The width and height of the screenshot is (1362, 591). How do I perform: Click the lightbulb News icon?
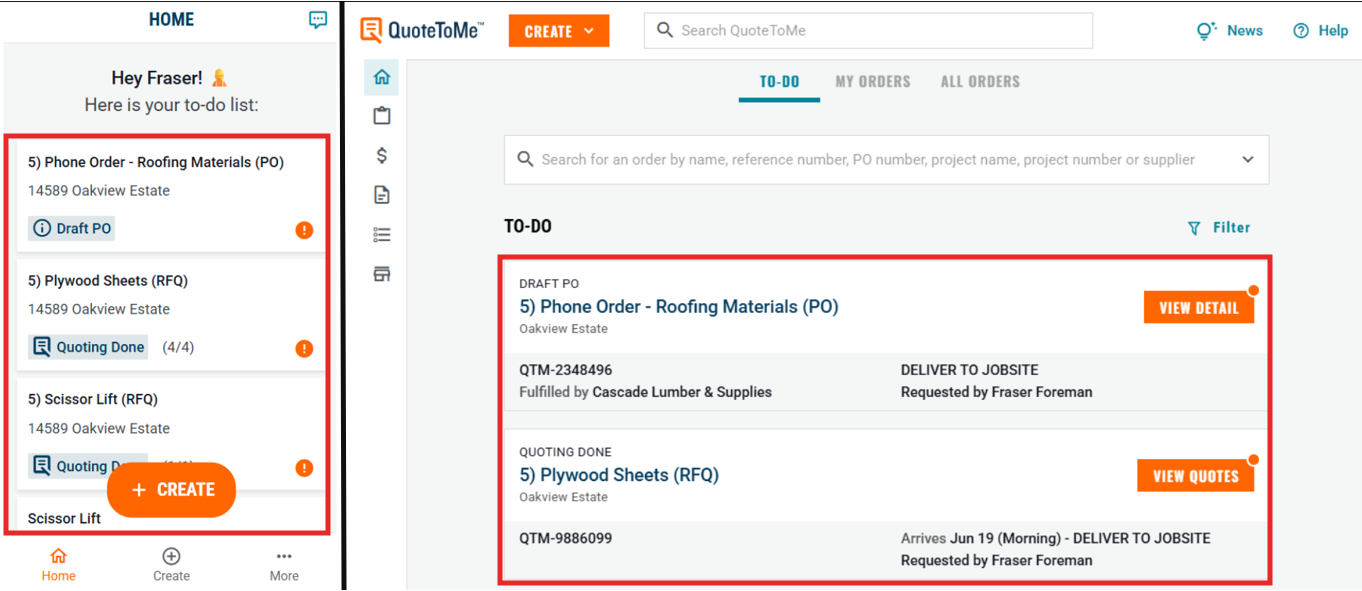[x=1206, y=31]
